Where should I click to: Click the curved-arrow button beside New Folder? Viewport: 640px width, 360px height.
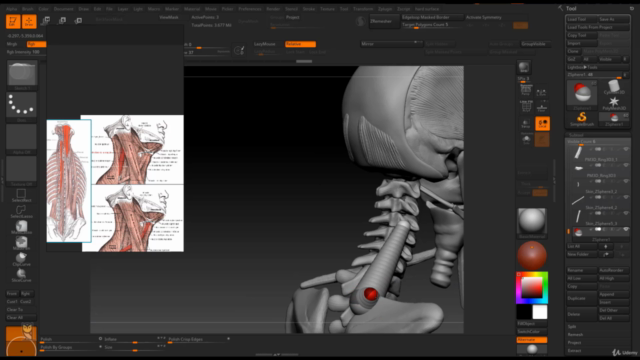coord(606,254)
